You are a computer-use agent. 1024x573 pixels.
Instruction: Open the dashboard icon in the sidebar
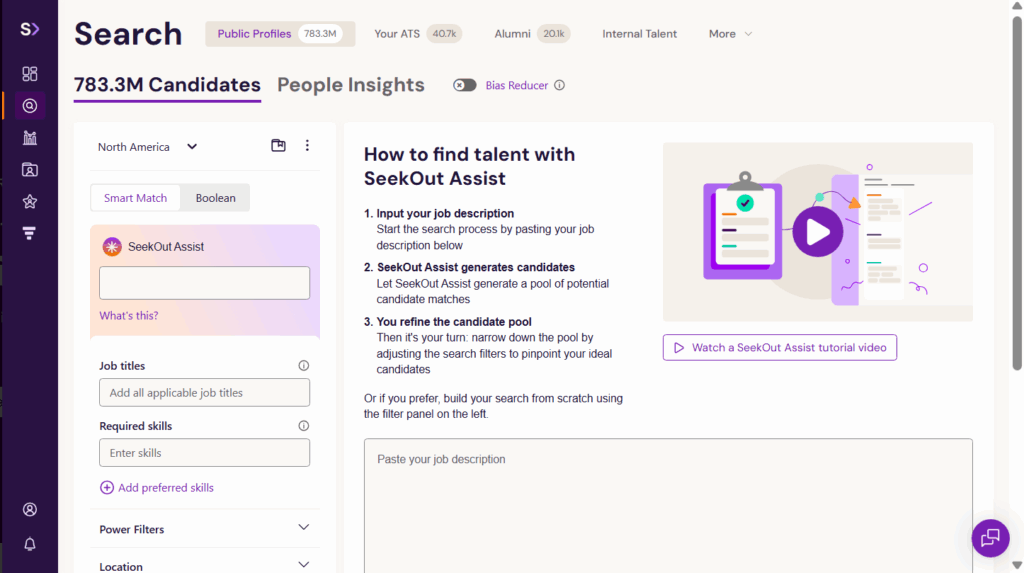[x=30, y=74]
